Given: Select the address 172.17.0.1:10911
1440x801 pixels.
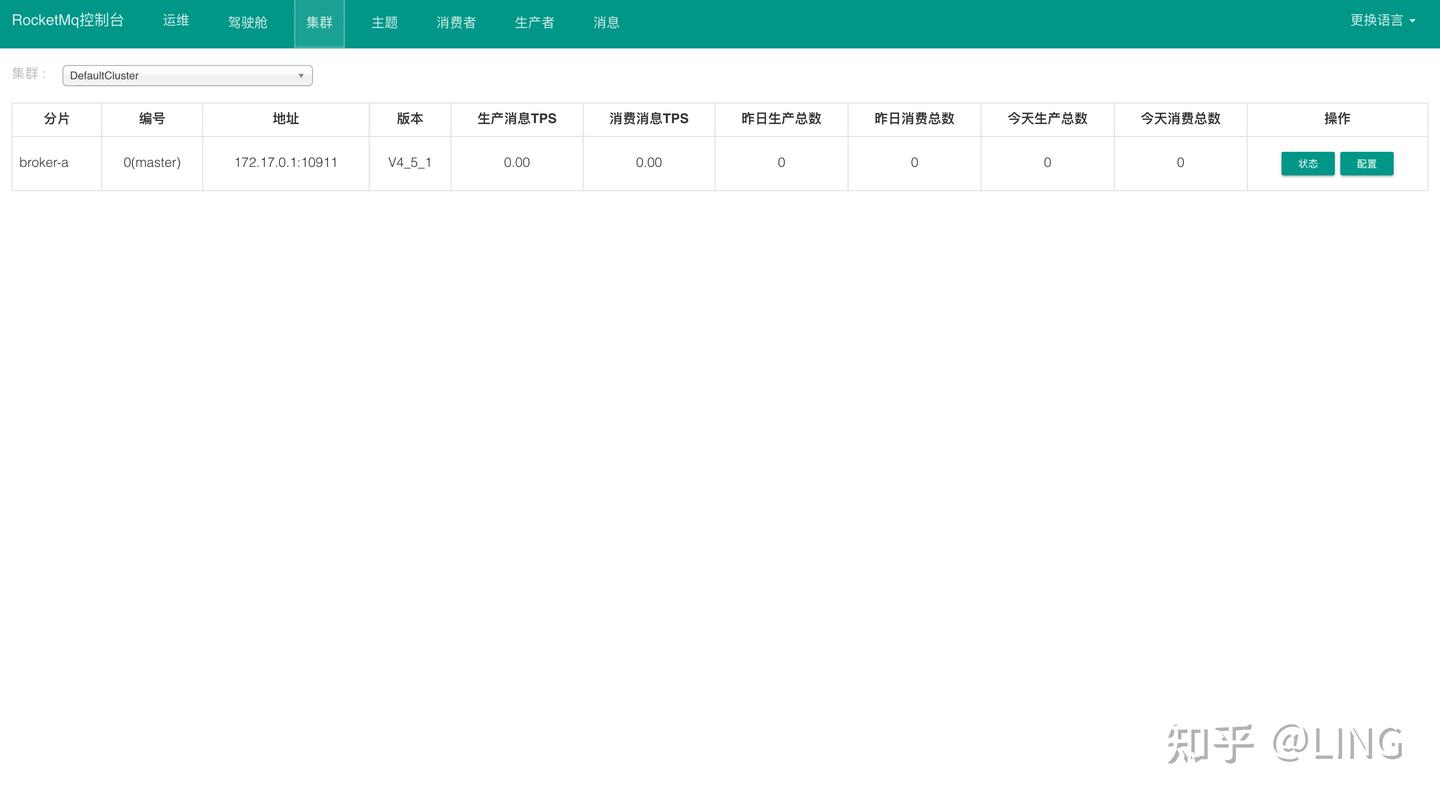Looking at the screenshot, I should (286, 162).
